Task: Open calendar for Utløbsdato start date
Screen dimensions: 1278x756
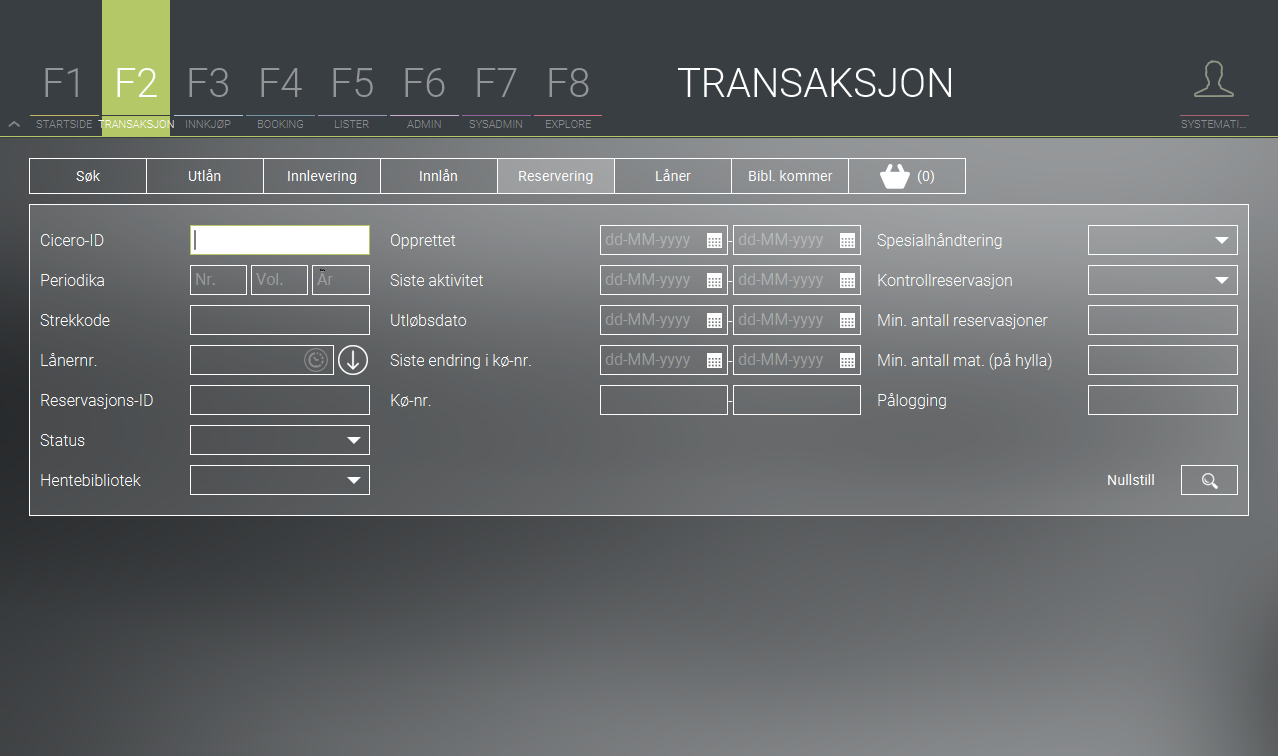Action: (714, 320)
